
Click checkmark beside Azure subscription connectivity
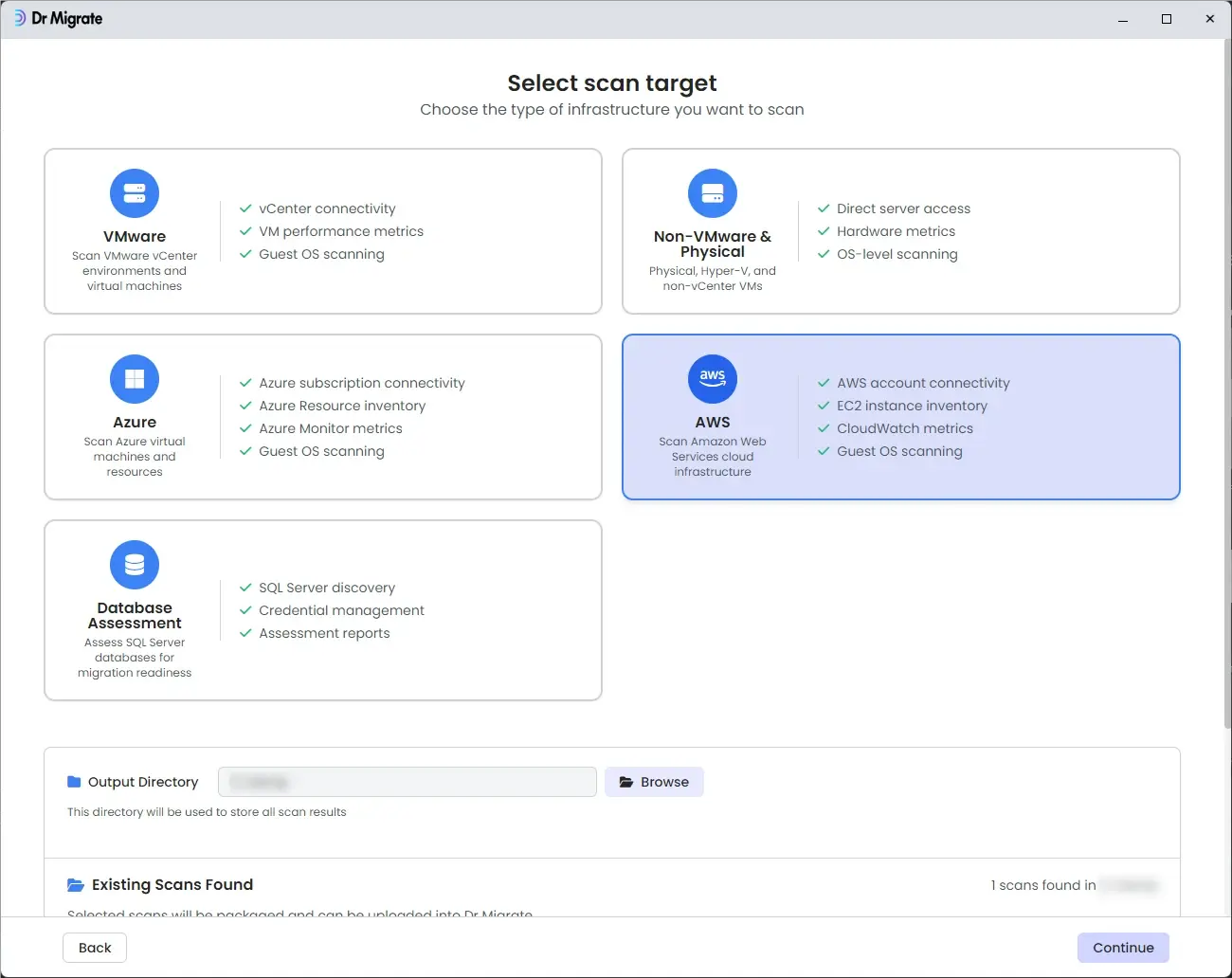pyautogui.click(x=245, y=383)
